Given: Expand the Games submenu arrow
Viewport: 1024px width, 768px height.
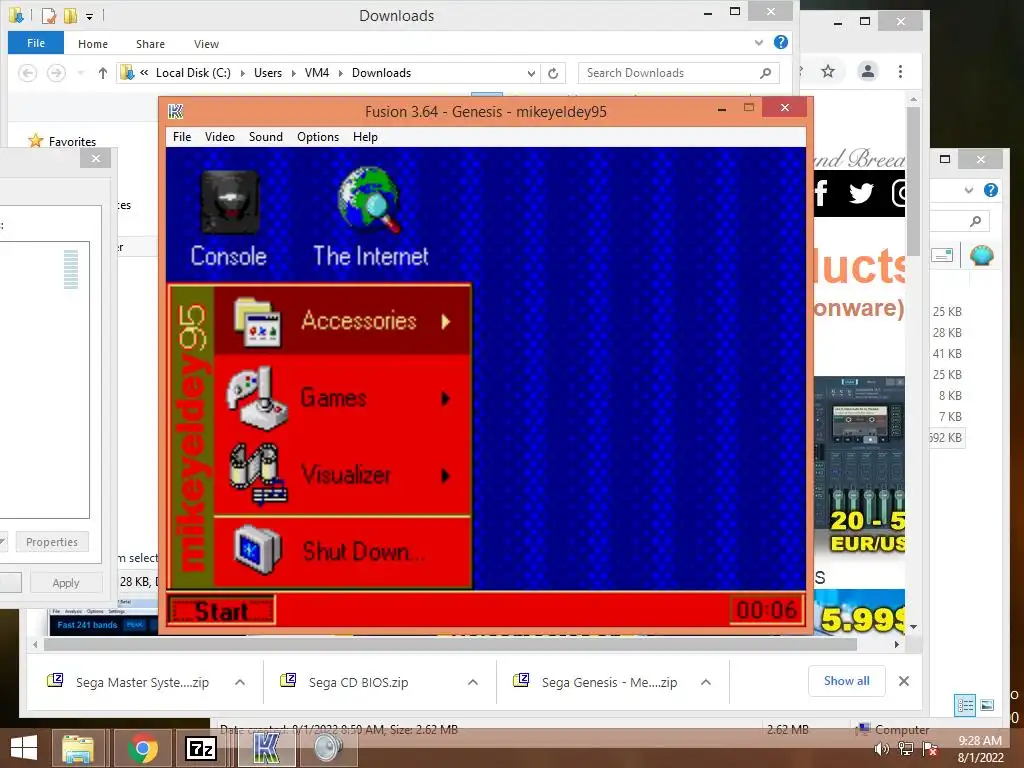Looking at the screenshot, I should pyautogui.click(x=445, y=398).
